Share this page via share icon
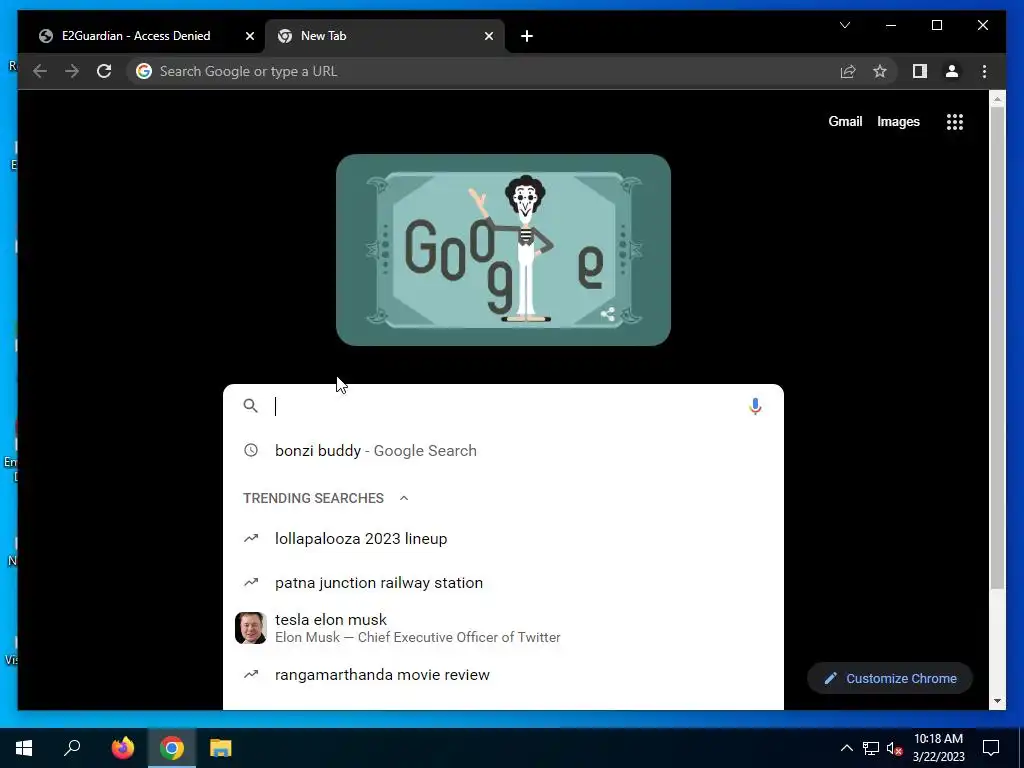 [848, 71]
